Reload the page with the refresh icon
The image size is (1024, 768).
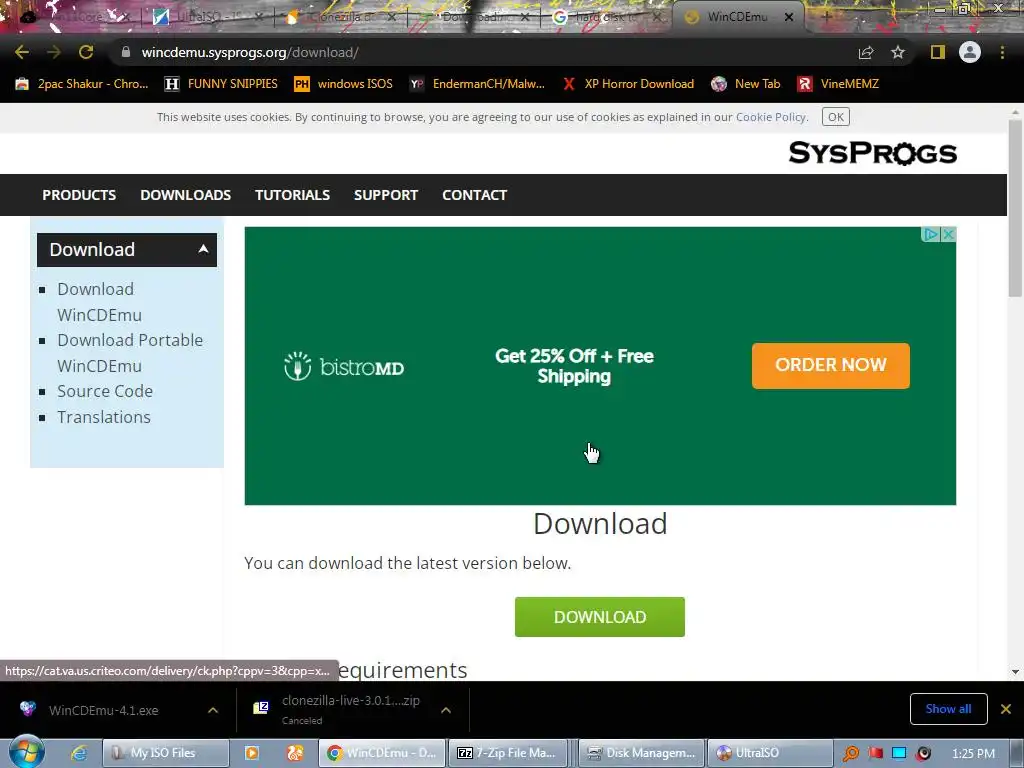coord(86,52)
